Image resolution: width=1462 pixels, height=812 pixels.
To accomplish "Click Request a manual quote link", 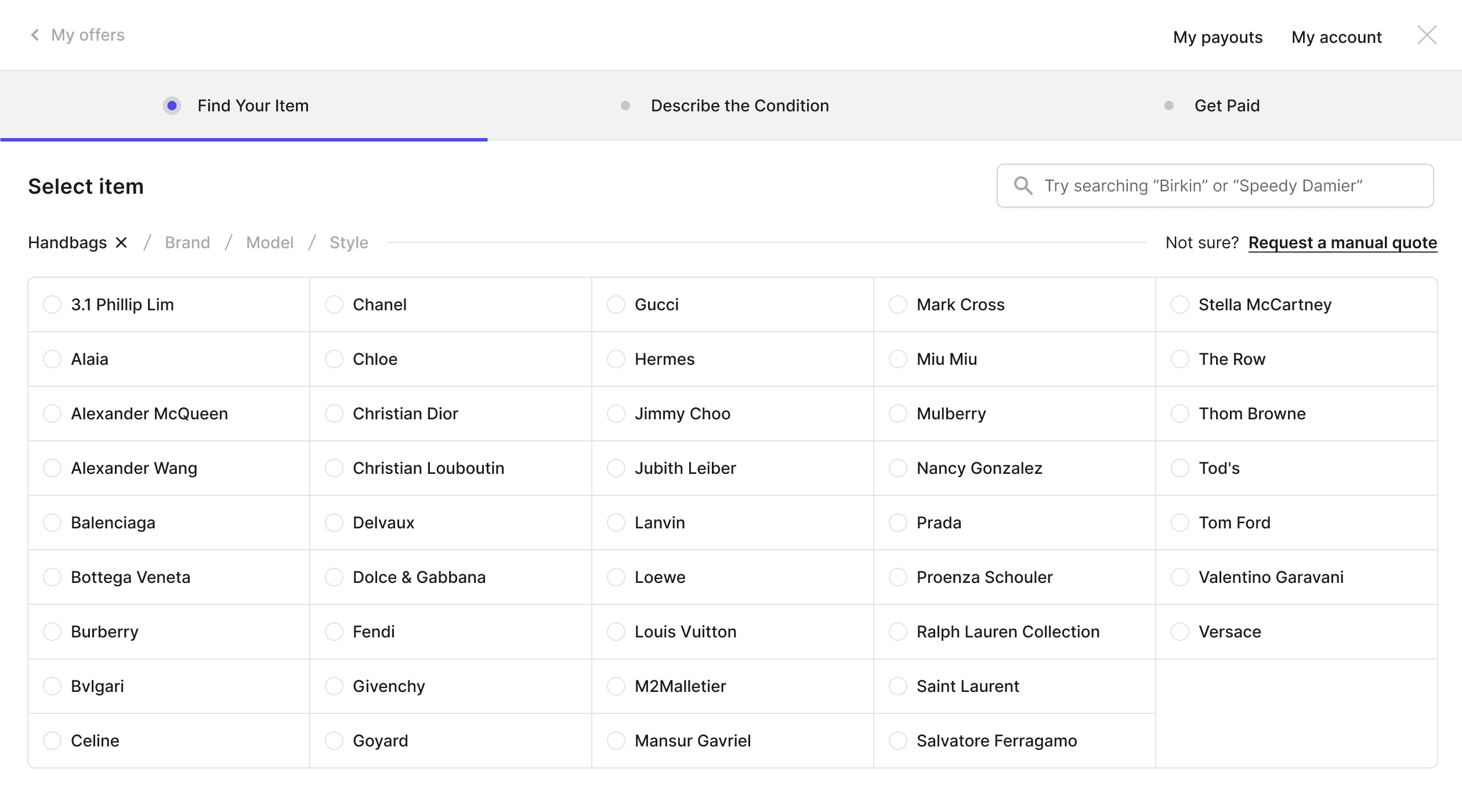I will click(1342, 242).
